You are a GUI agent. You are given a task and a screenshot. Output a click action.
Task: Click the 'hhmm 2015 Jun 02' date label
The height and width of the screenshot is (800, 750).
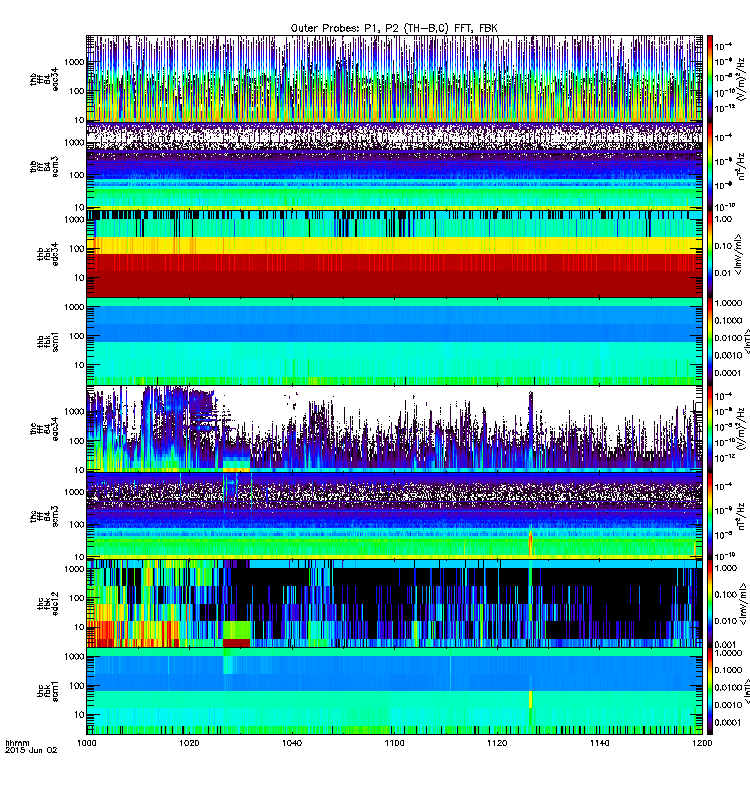(31, 746)
